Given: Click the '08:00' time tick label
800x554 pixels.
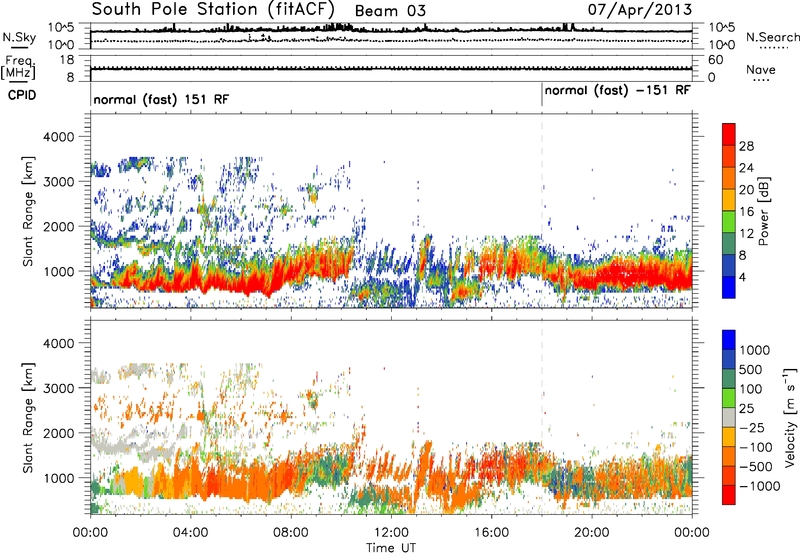Looking at the screenshot, I should pos(290,533).
